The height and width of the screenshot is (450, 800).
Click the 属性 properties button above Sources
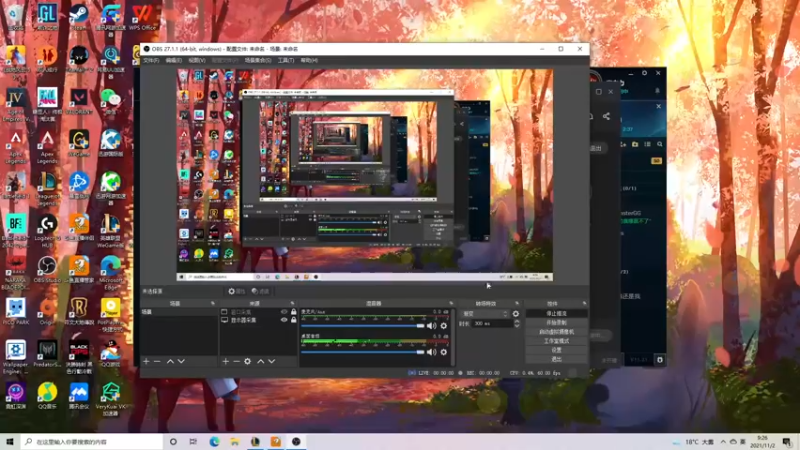coord(237,291)
